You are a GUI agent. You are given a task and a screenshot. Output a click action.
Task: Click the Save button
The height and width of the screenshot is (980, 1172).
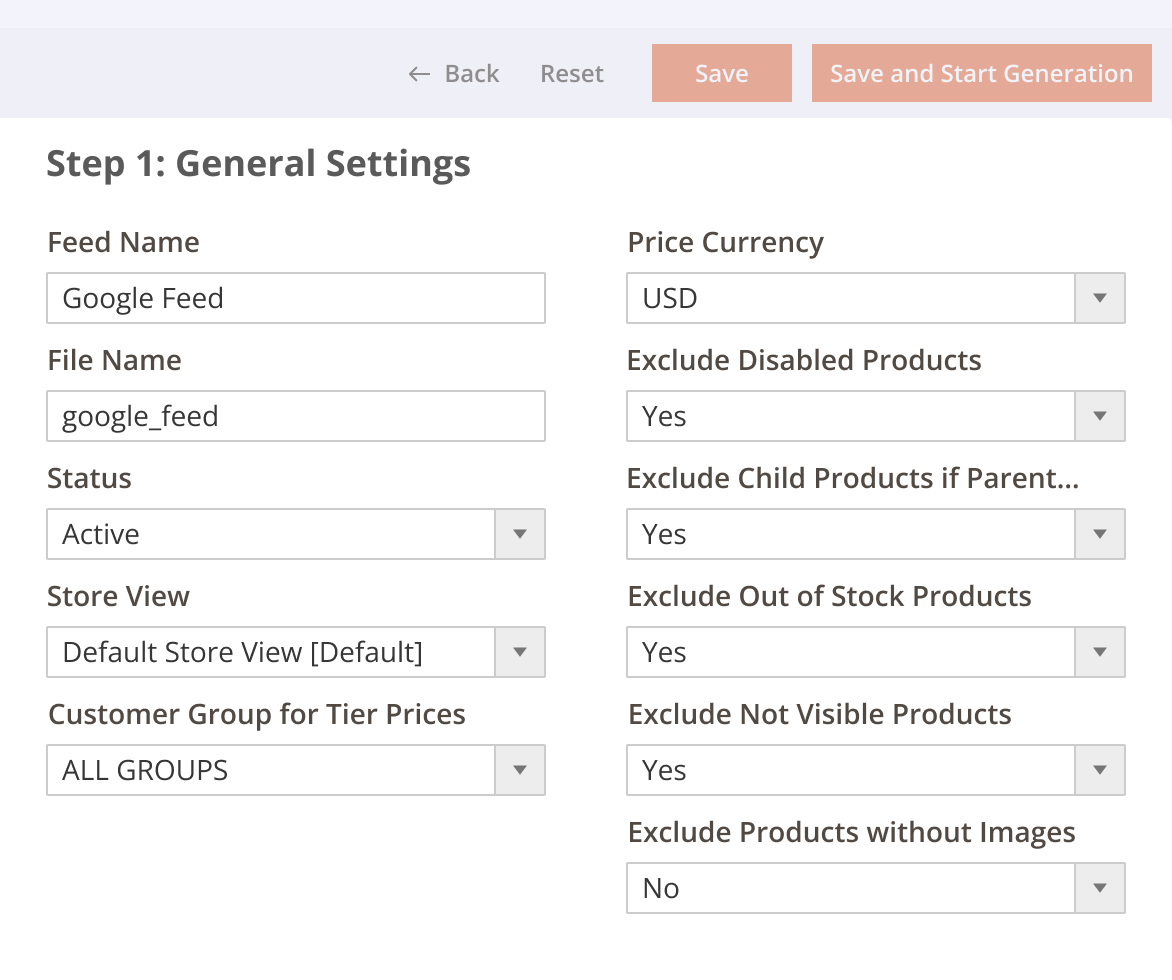click(721, 74)
